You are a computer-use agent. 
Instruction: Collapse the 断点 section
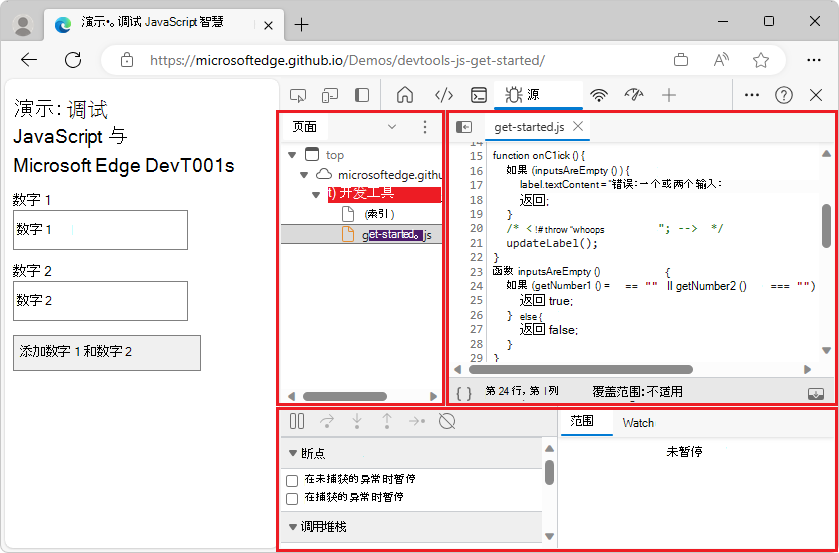coord(293,453)
